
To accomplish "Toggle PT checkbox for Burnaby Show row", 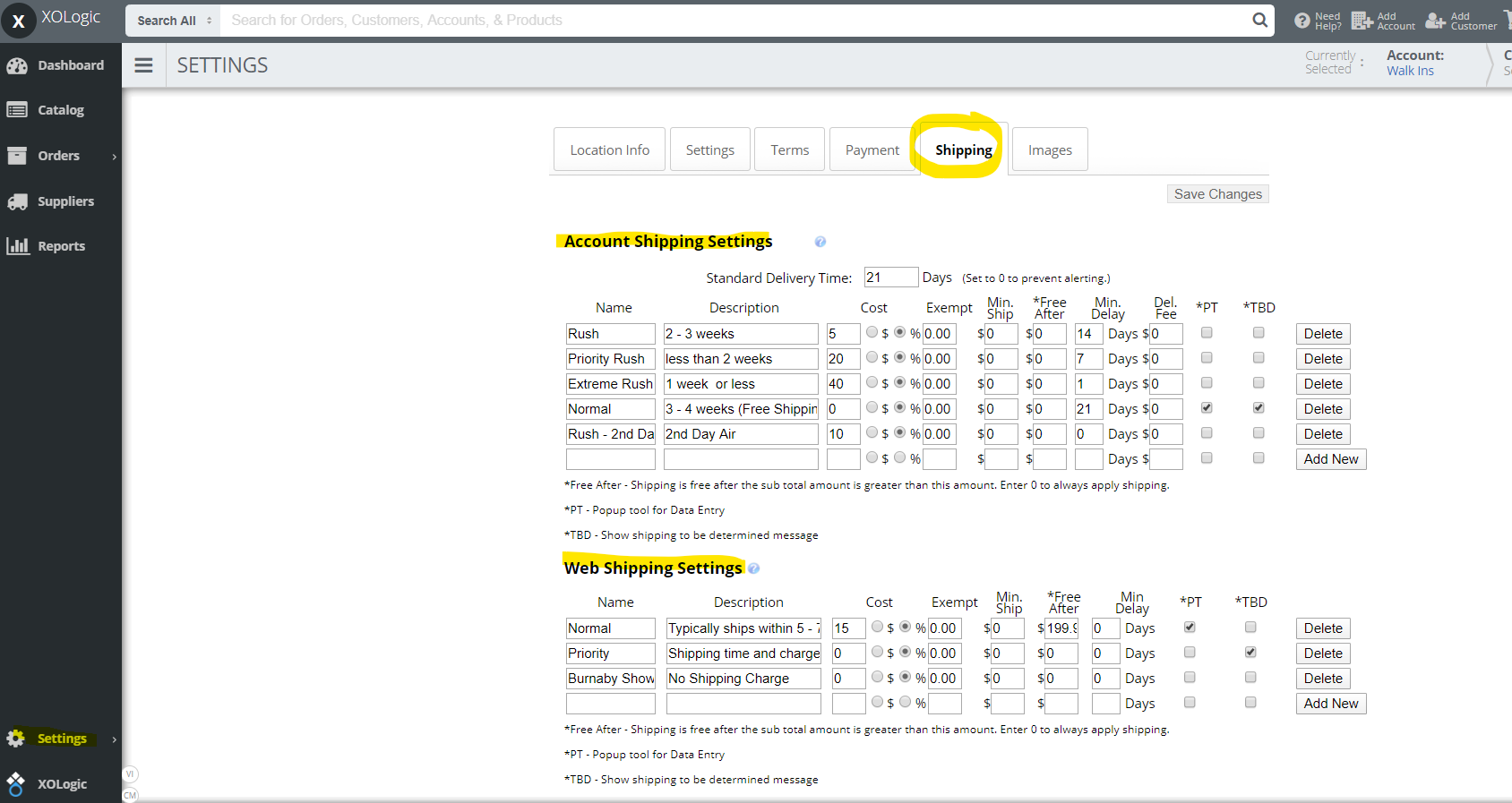I will pyautogui.click(x=1190, y=677).
